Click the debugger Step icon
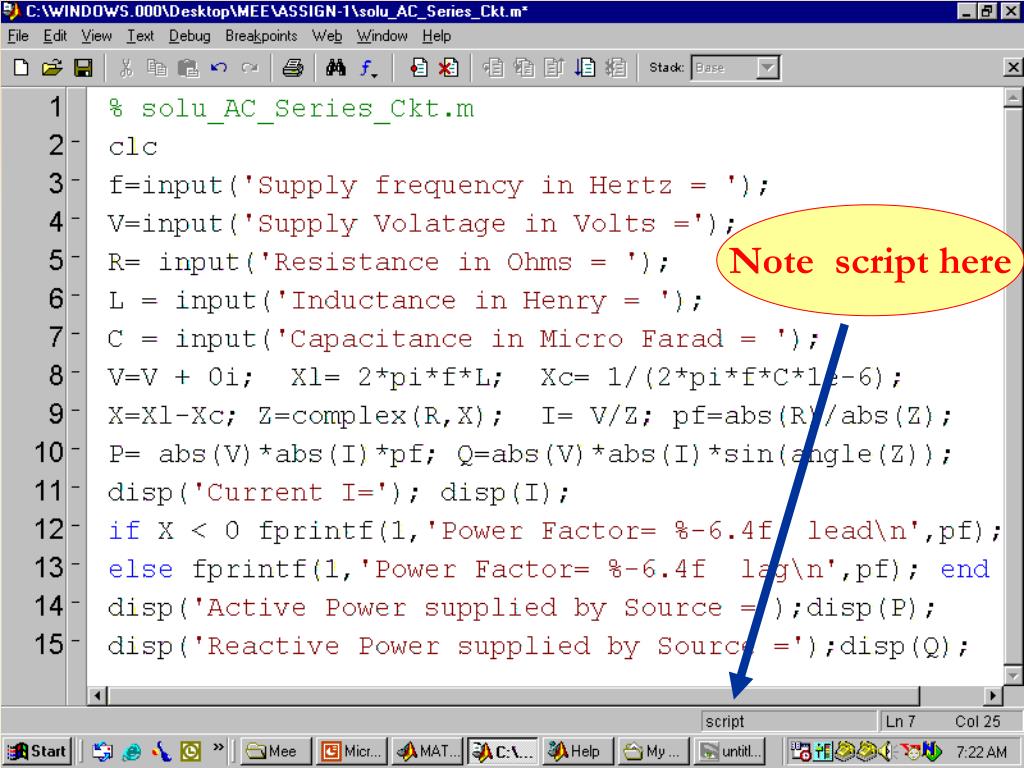Image resolution: width=1024 pixels, height=768 pixels. click(x=494, y=67)
